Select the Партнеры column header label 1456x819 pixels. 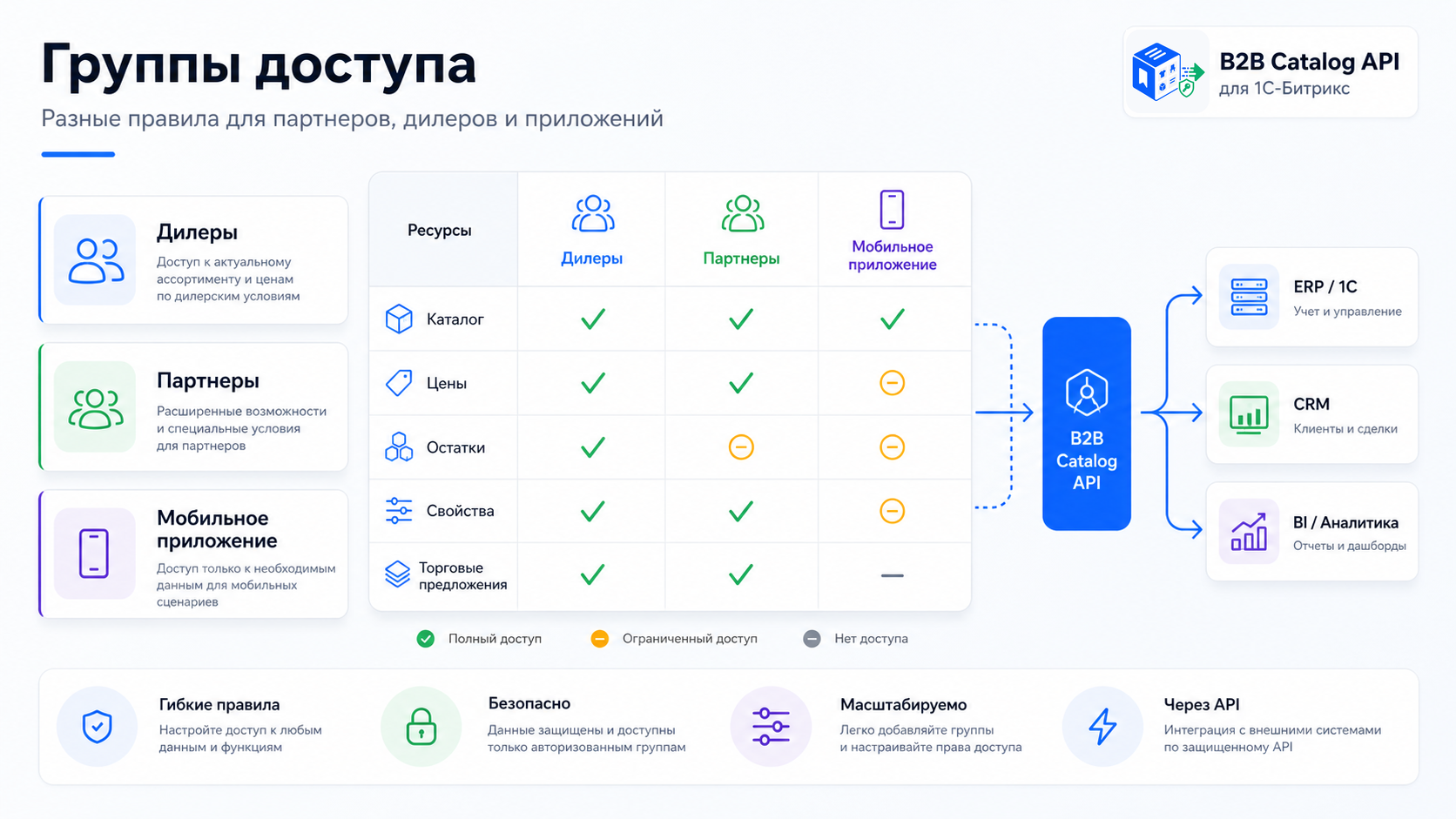(741, 258)
